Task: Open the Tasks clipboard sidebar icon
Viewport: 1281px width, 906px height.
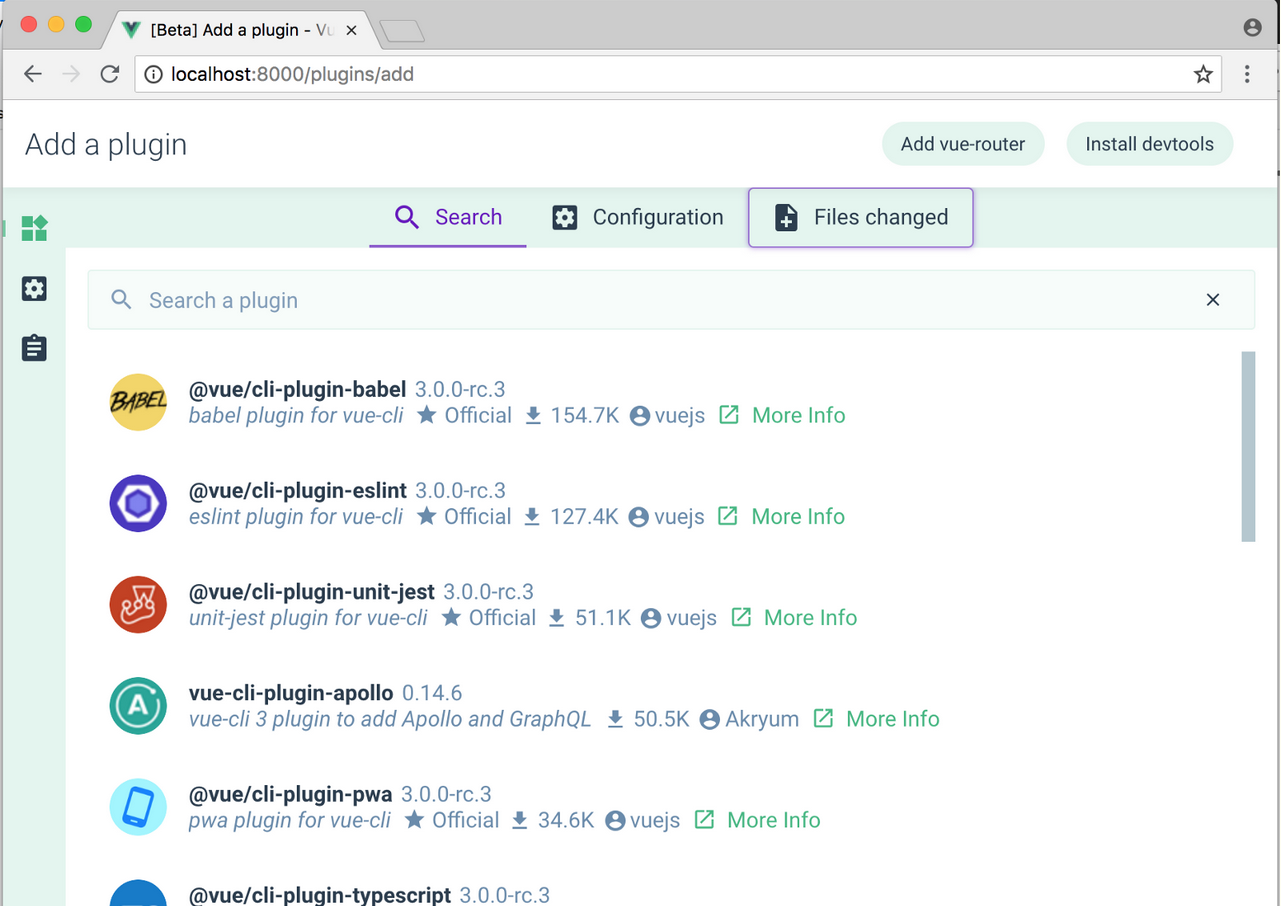Action: click(x=34, y=348)
